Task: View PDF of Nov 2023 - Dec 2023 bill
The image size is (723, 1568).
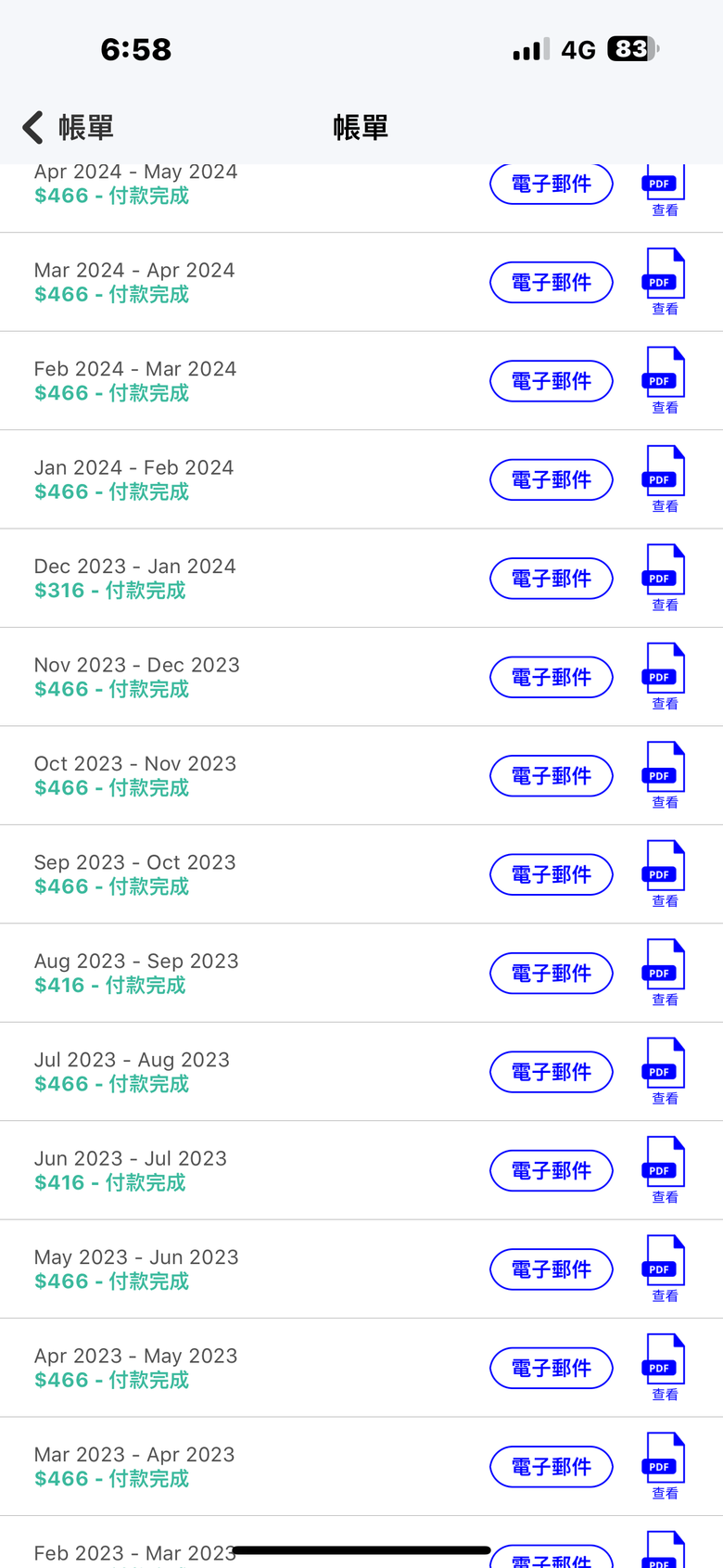Action: click(664, 676)
